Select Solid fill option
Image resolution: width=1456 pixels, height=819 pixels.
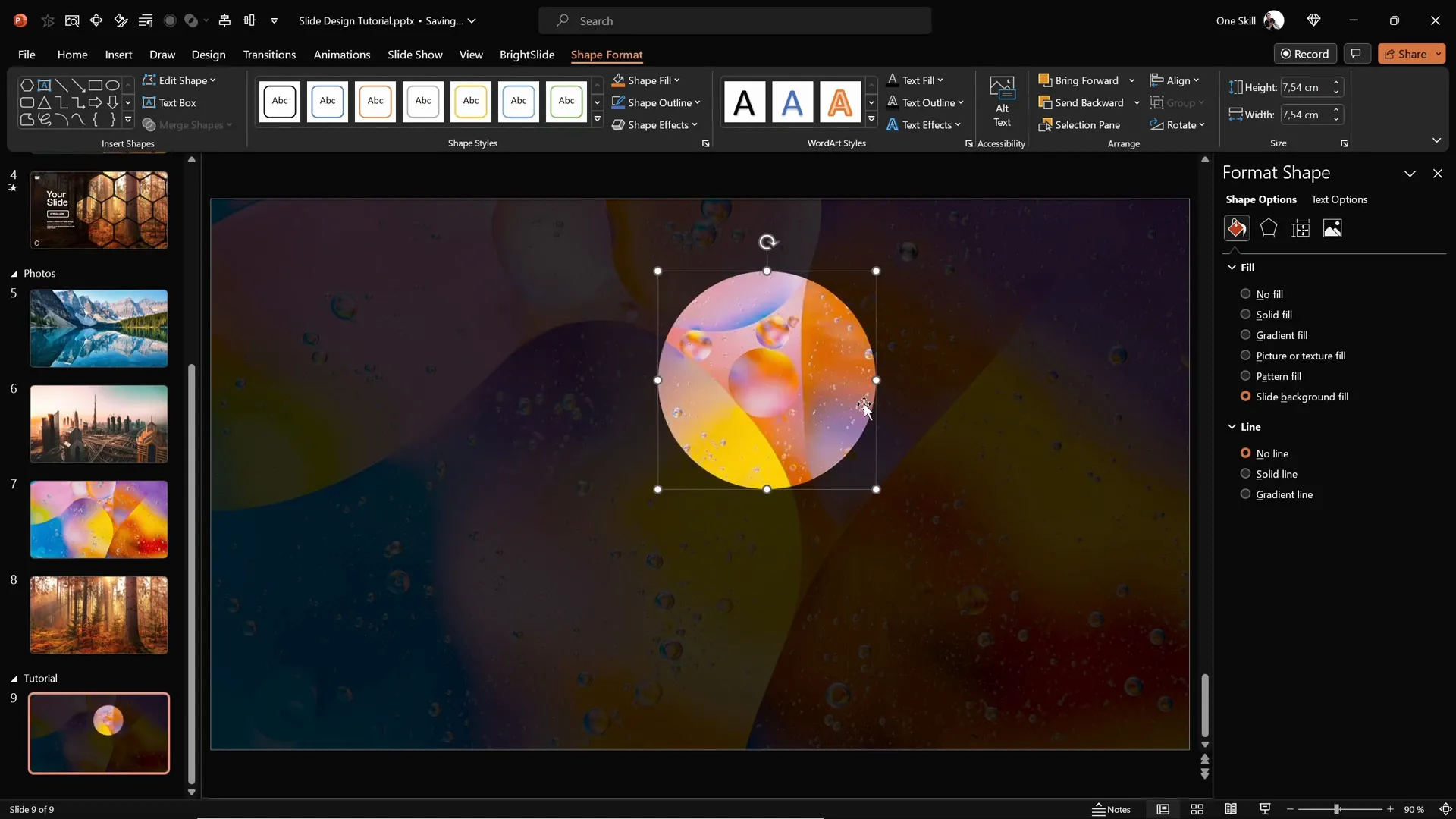1266,315
